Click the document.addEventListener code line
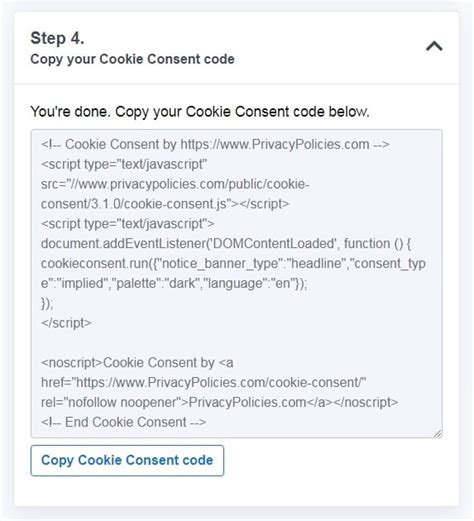474x521 pixels. click(x=226, y=244)
